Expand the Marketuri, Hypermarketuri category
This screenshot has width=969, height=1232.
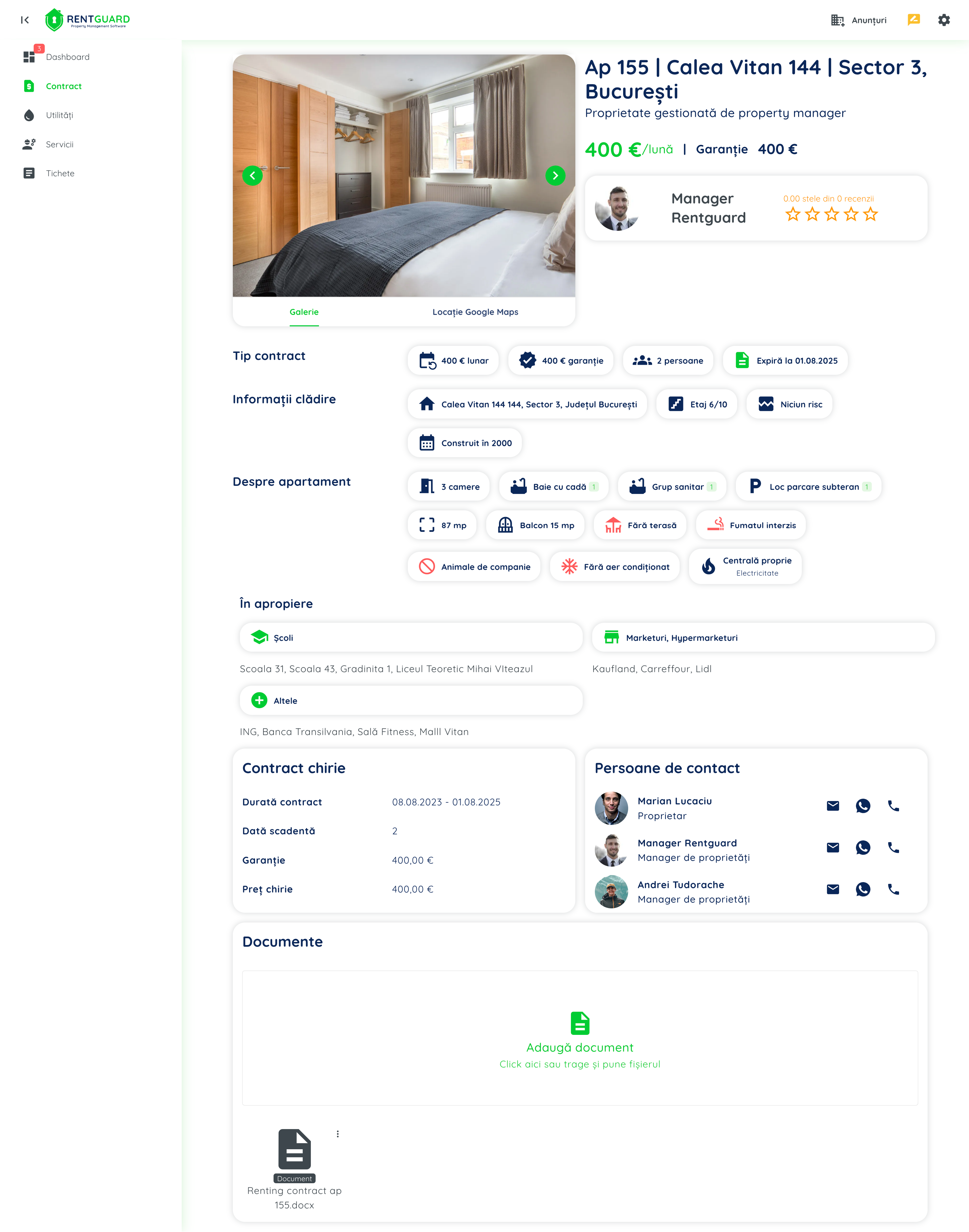762,637
